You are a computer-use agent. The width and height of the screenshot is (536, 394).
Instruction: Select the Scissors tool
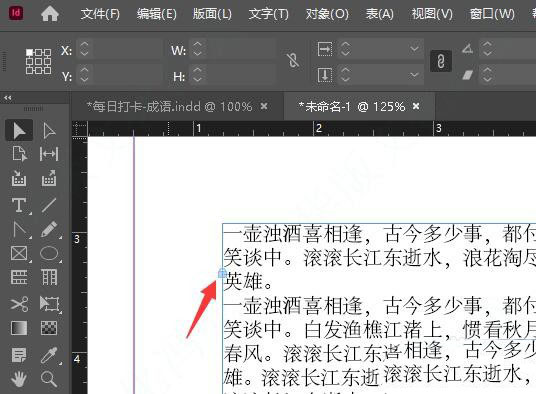[x=19, y=304]
